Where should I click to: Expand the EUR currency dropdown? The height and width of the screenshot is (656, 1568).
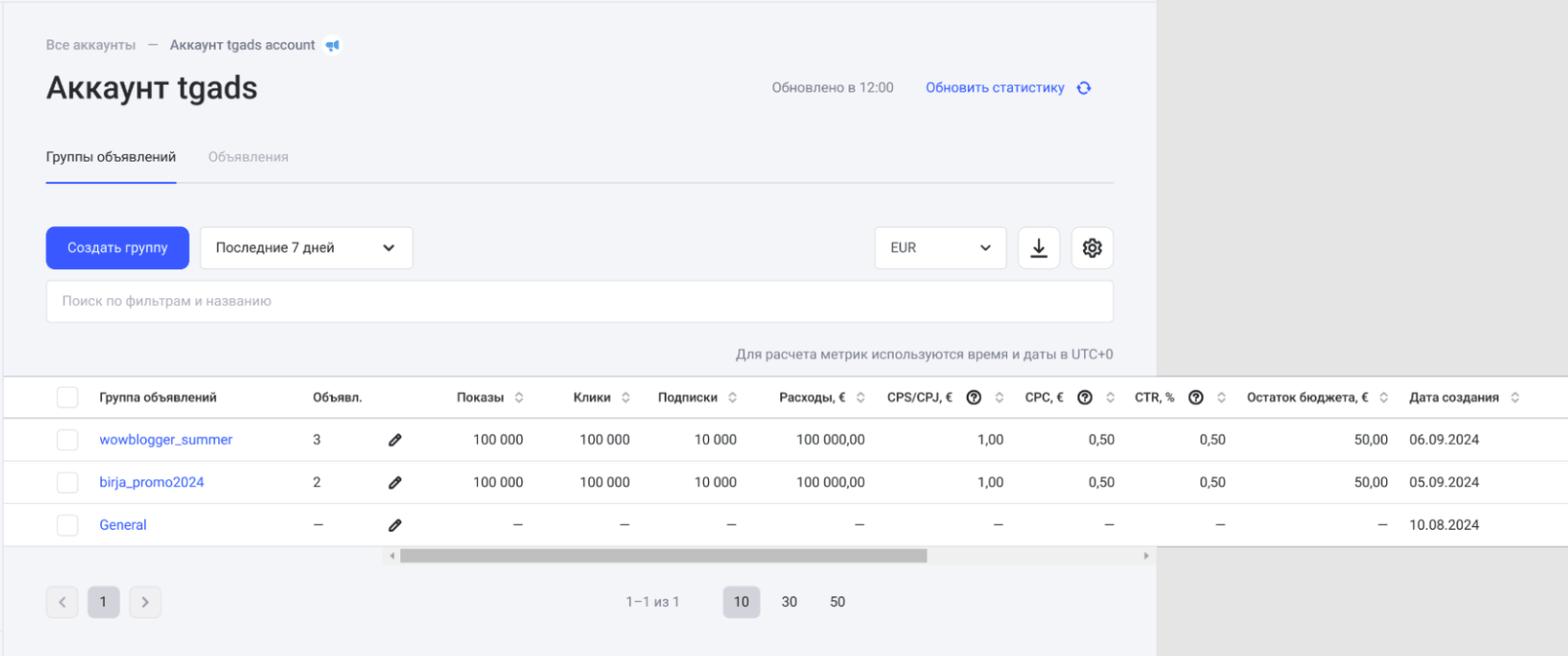(x=940, y=248)
